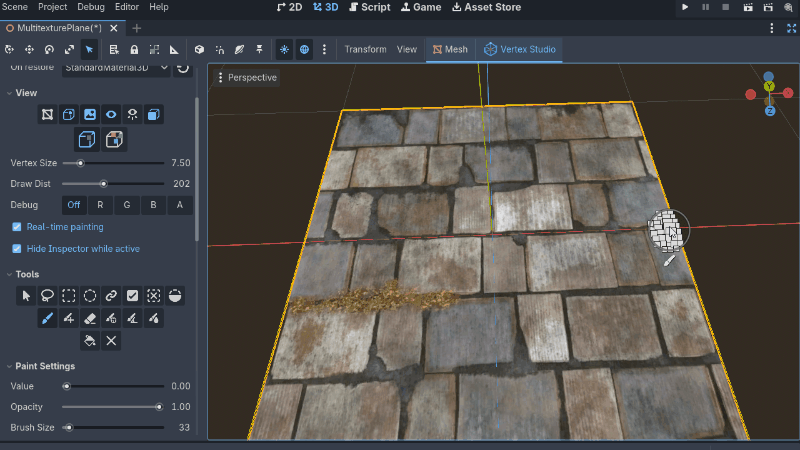The width and height of the screenshot is (800, 450).
Task: Click the lock selected node icon
Action: coord(134,49)
